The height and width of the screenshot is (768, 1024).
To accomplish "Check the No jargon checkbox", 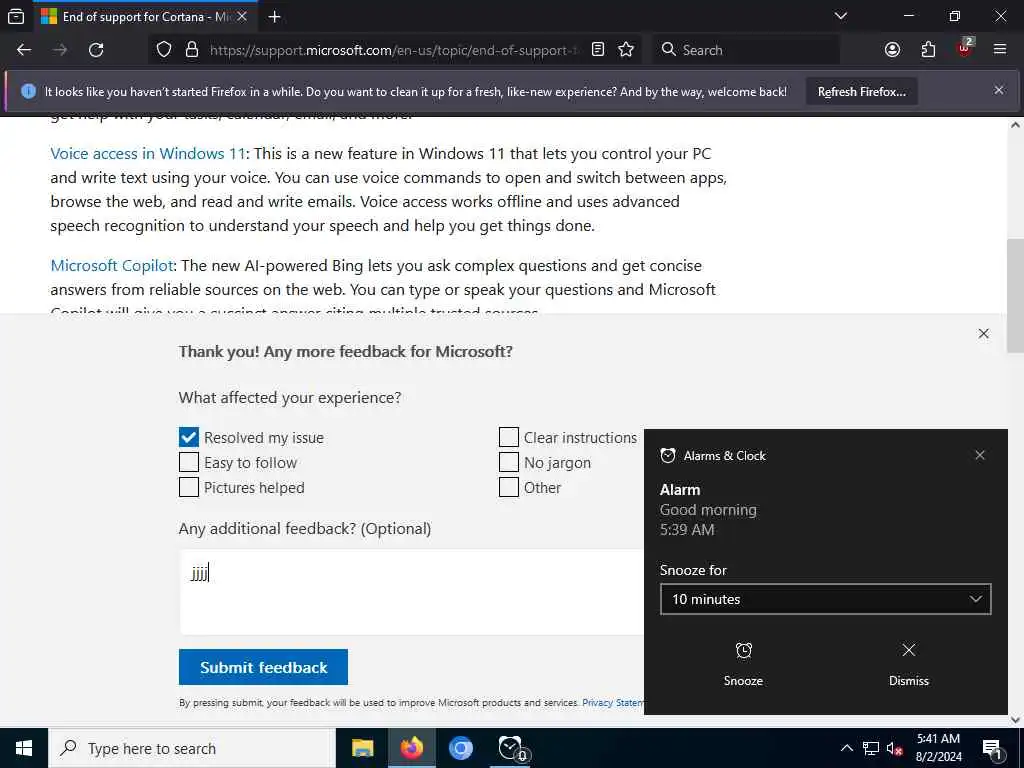I will tap(509, 462).
